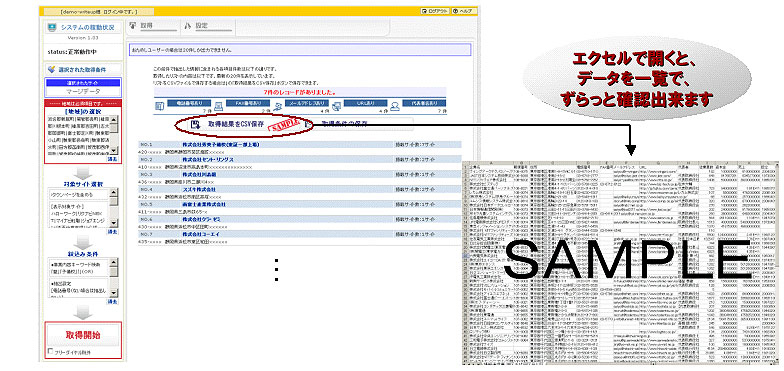Click the red 取得開始 button
This screenshot has height=371, width=784.
(83, 335)
